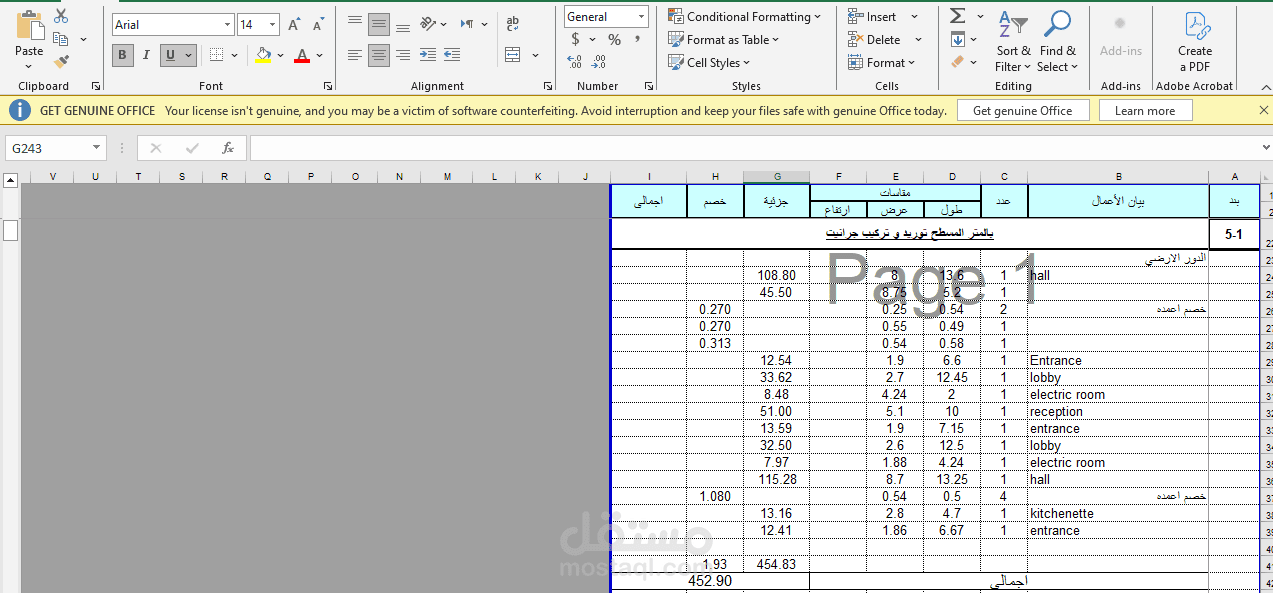Cut selection with the scissors icon

[x=61, y=16]
